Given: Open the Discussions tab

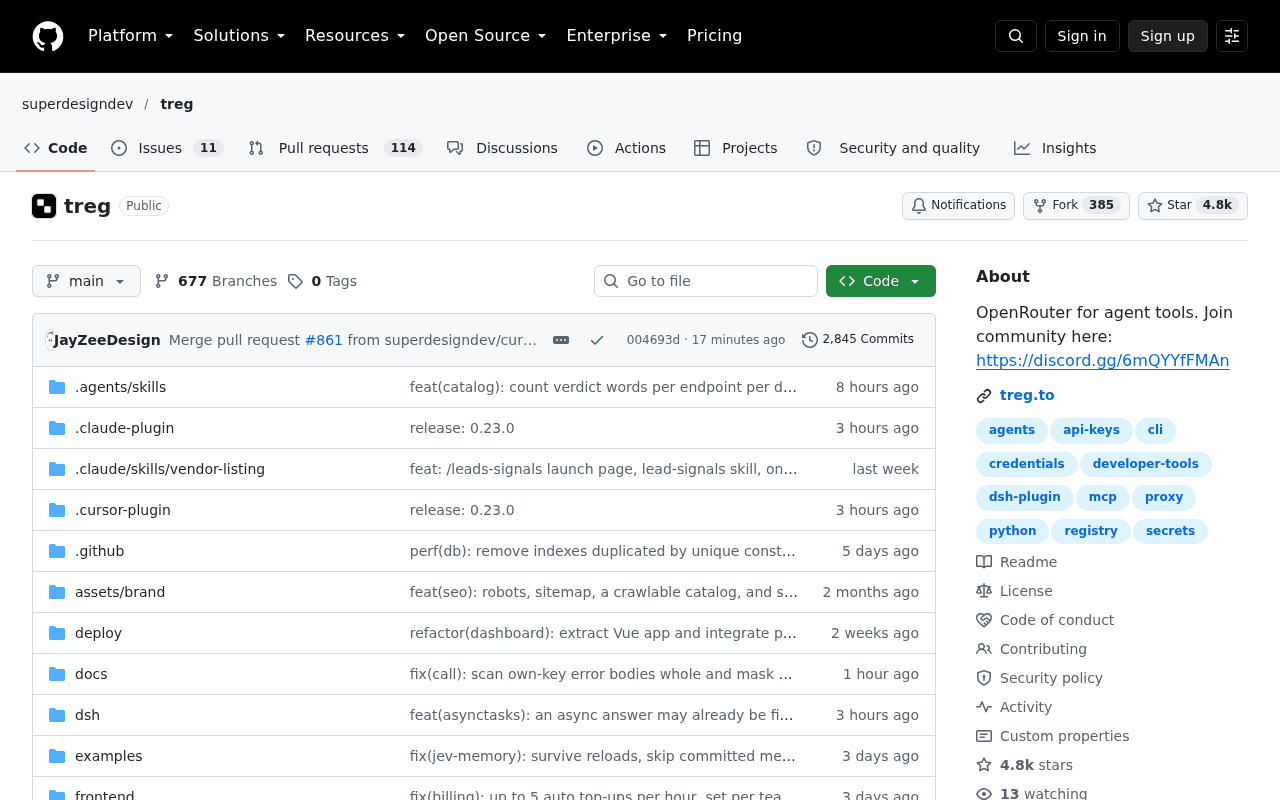Looking at the screenshot, I should pos(503,148).
